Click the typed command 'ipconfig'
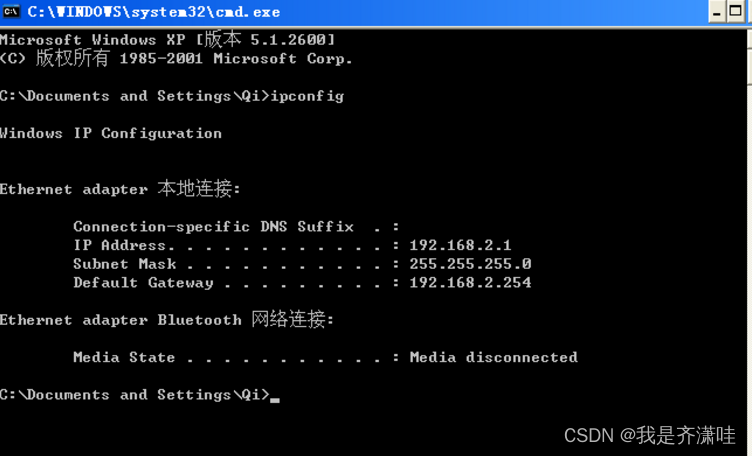This screenshot has width=752, height=456. 307,96
